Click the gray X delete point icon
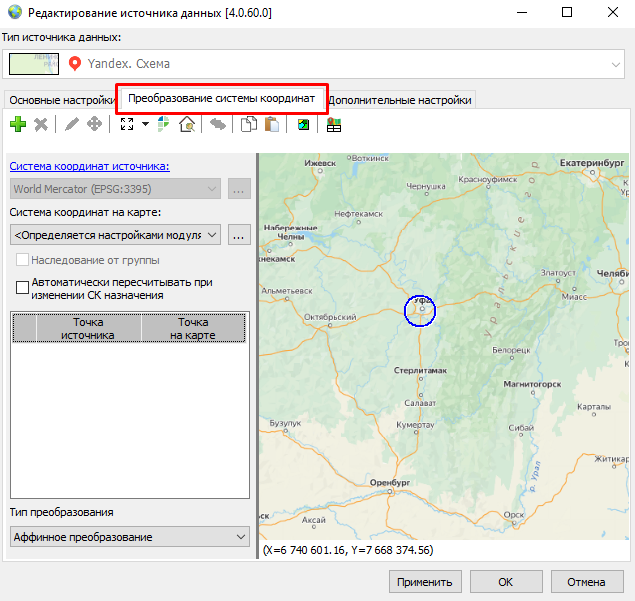Screen dimensions: 635x601 [x=41, y=125]
